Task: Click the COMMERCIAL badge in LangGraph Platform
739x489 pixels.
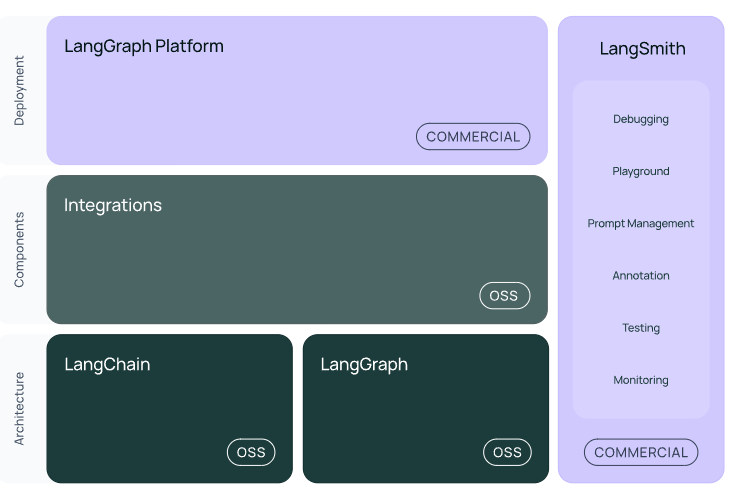Action: click(473, 137)
